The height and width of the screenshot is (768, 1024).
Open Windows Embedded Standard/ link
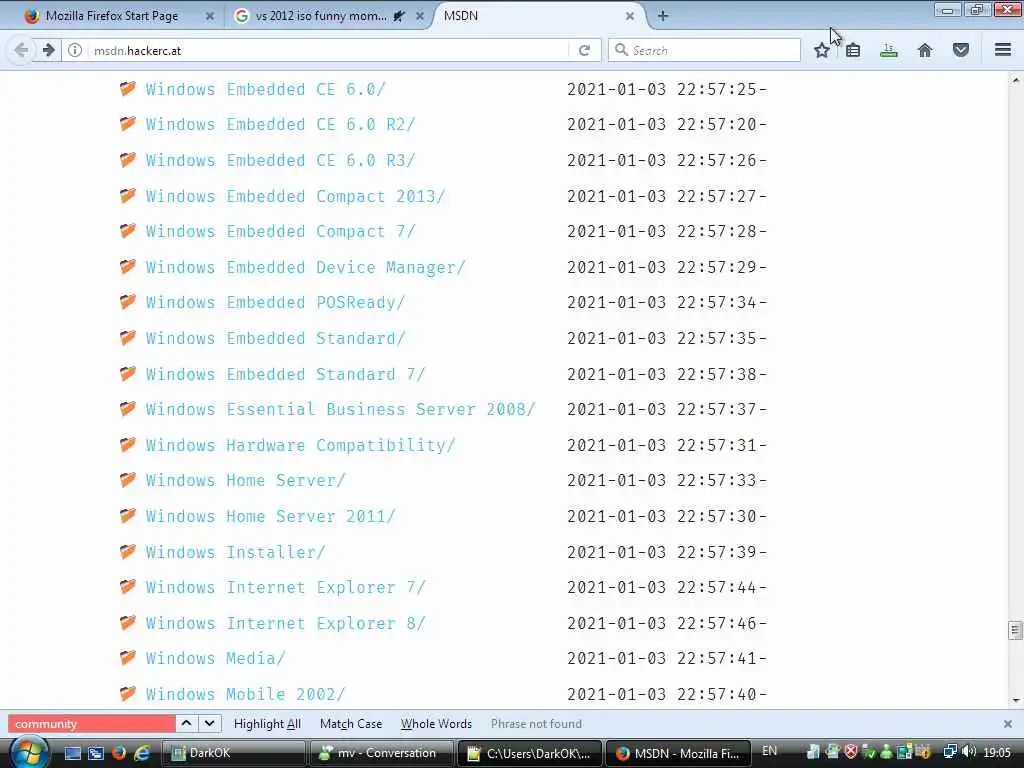pyautogui.click(x=275, y=339)
